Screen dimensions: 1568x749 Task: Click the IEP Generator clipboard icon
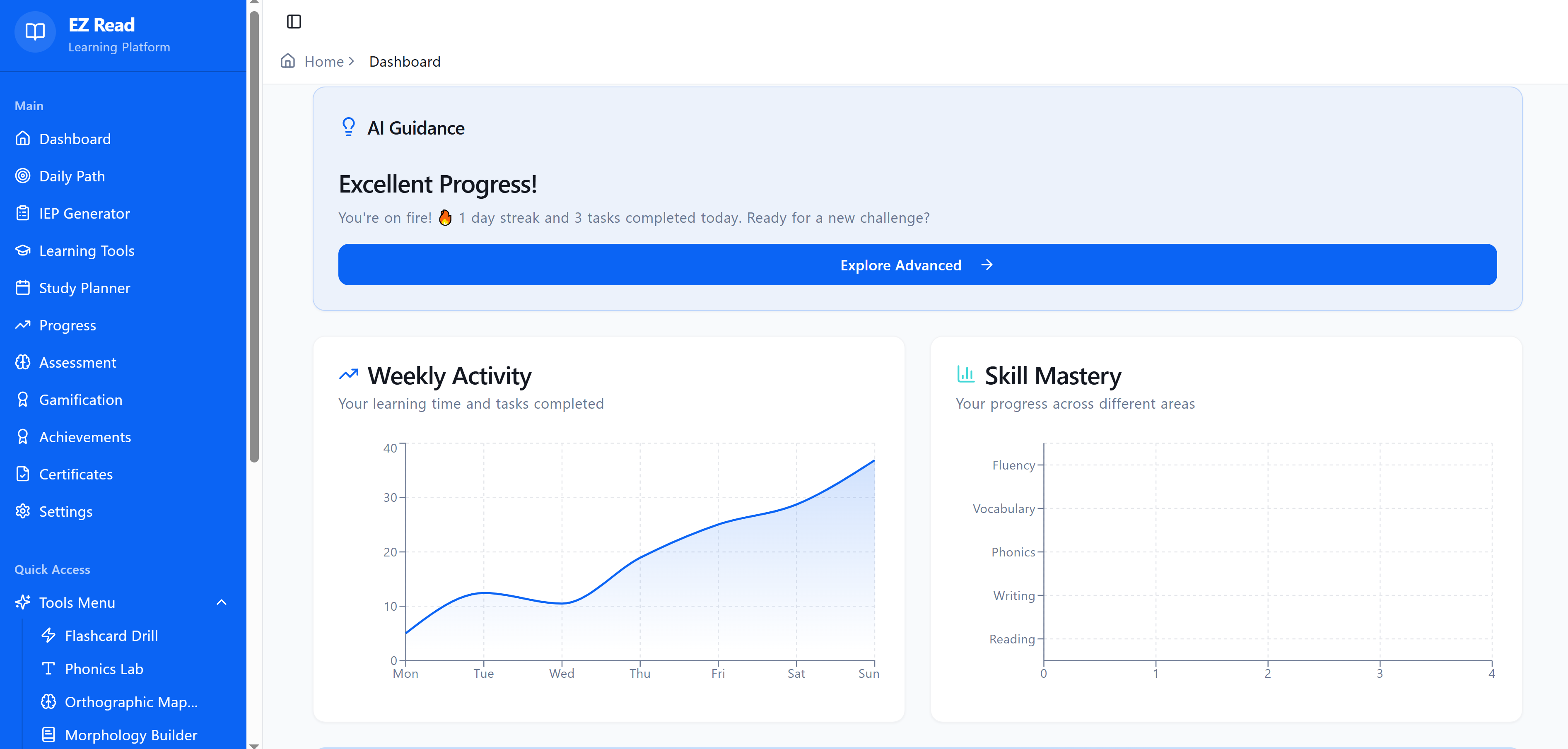22,213
